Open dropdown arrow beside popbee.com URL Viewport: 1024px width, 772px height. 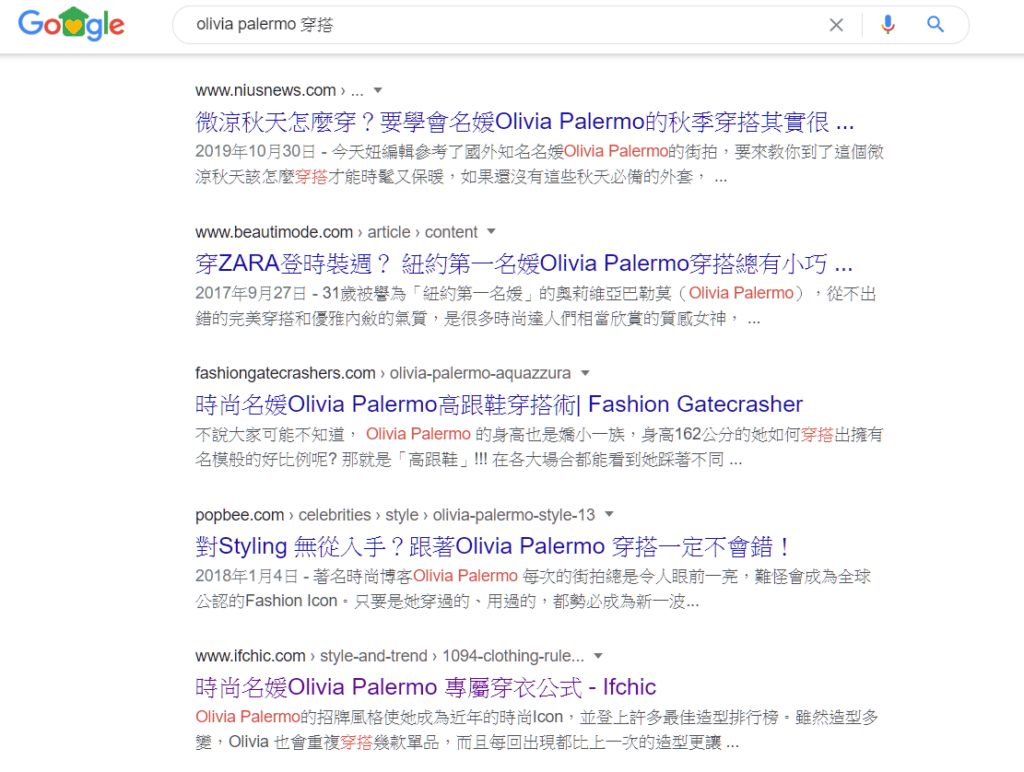[x=609, y=515]
